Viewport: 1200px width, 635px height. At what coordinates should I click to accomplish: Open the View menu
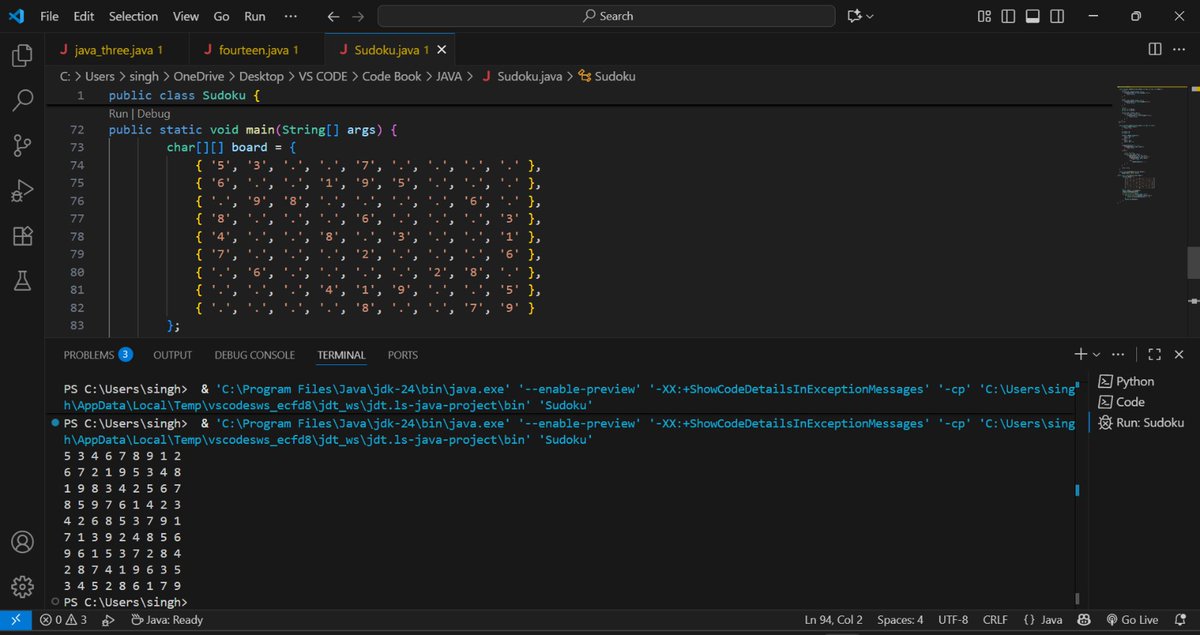[x=185, y=16]
